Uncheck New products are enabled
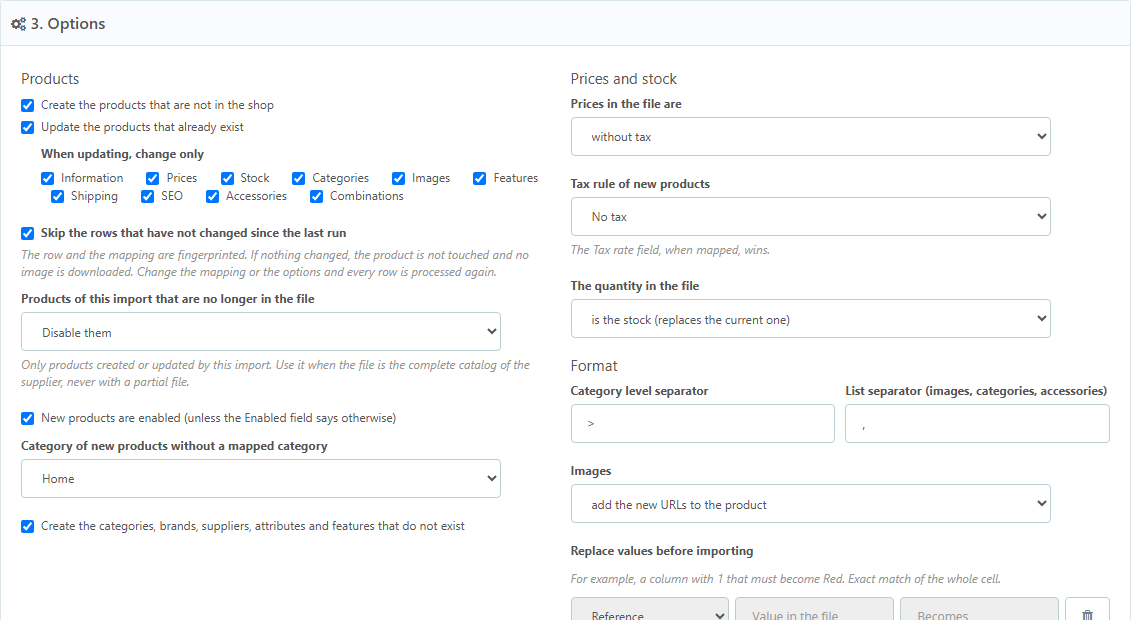 pos(27,418)
